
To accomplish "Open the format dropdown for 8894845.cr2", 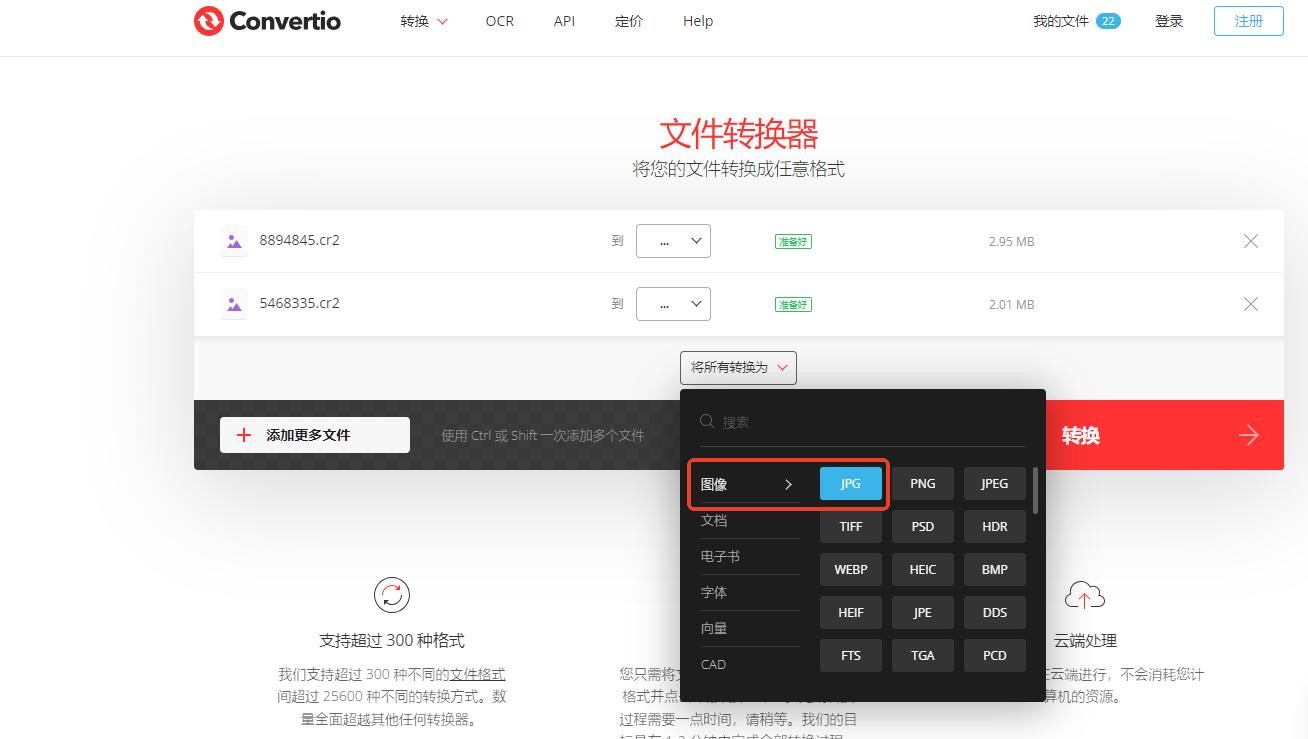I will pos(673,241).
